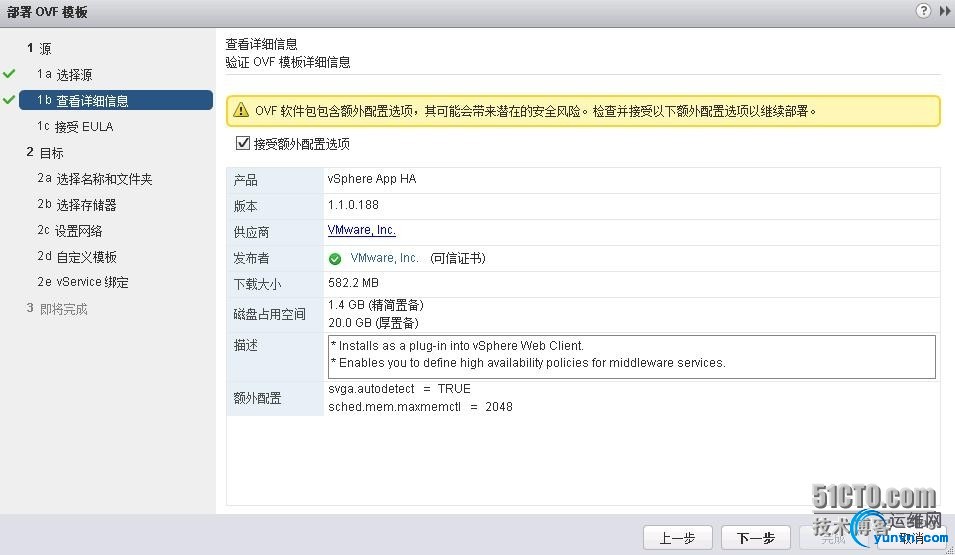Go to step 2a 选择名称和文件夹
Screen dimensions: 955x555
point(94,179)
